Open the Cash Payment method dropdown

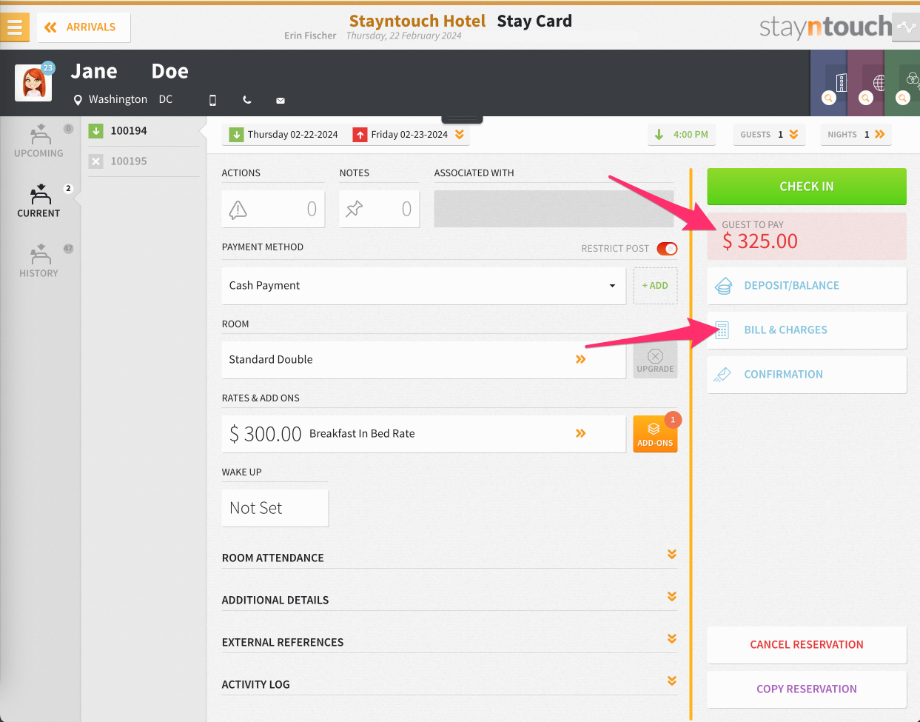tap(424, 286)
